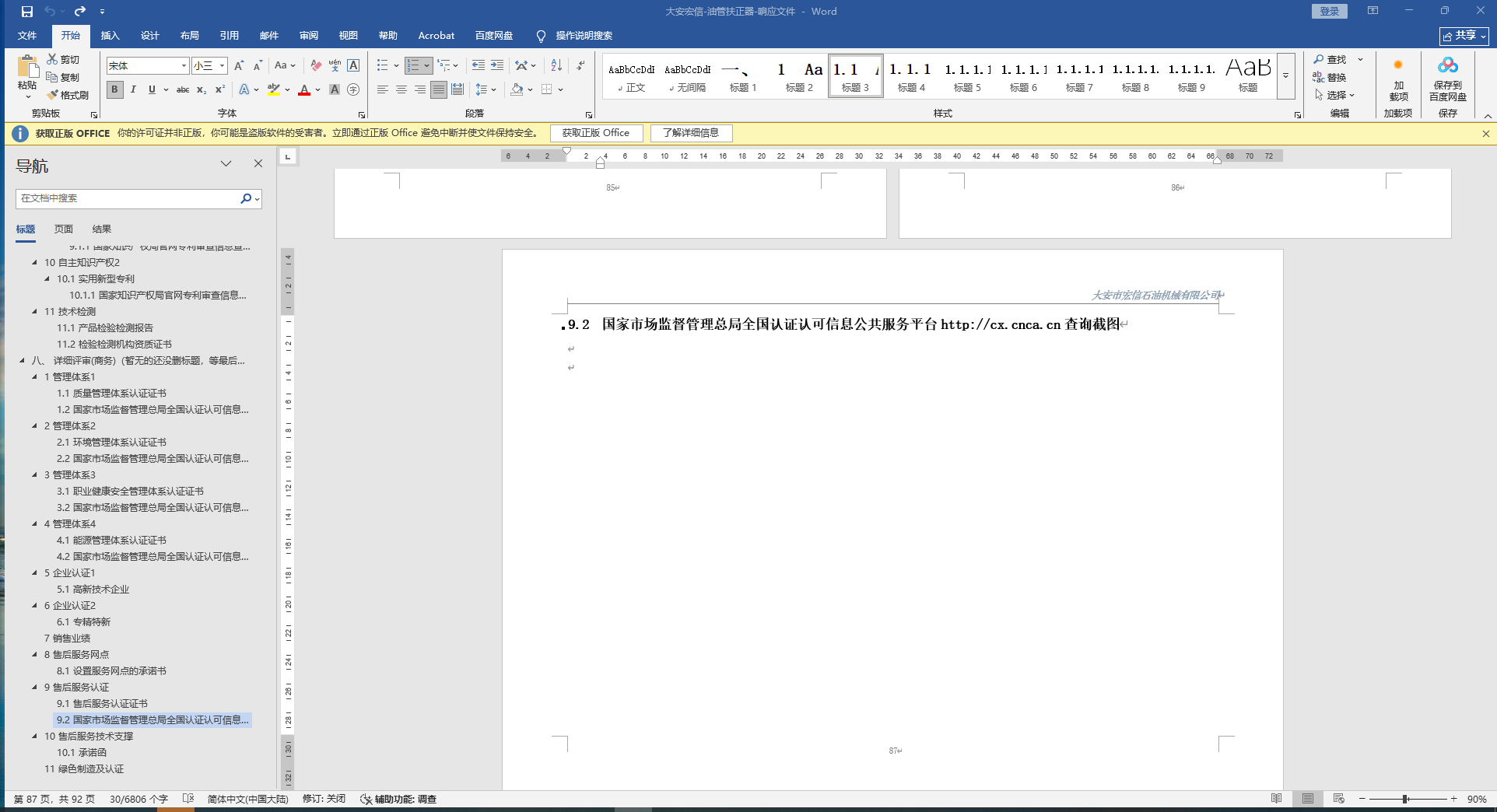Open the 替换 replace tool
Image resolution: width=1497 pixels, height=812 pixels.
pyautogui.click(x=1330, y=77)
